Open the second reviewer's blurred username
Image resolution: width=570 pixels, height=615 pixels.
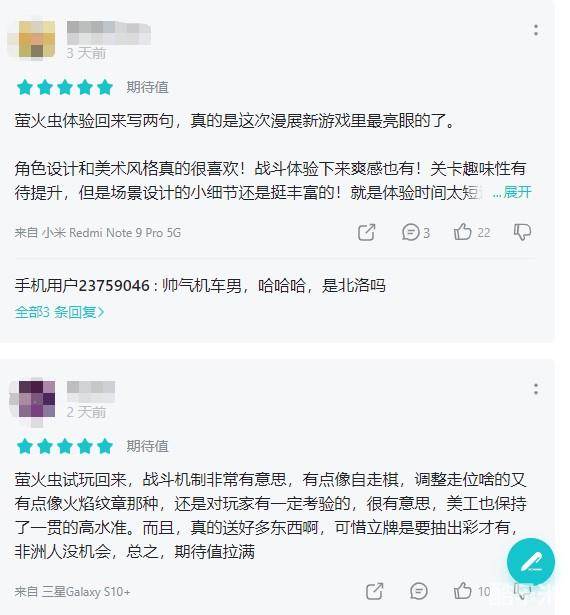click(91, 391)
